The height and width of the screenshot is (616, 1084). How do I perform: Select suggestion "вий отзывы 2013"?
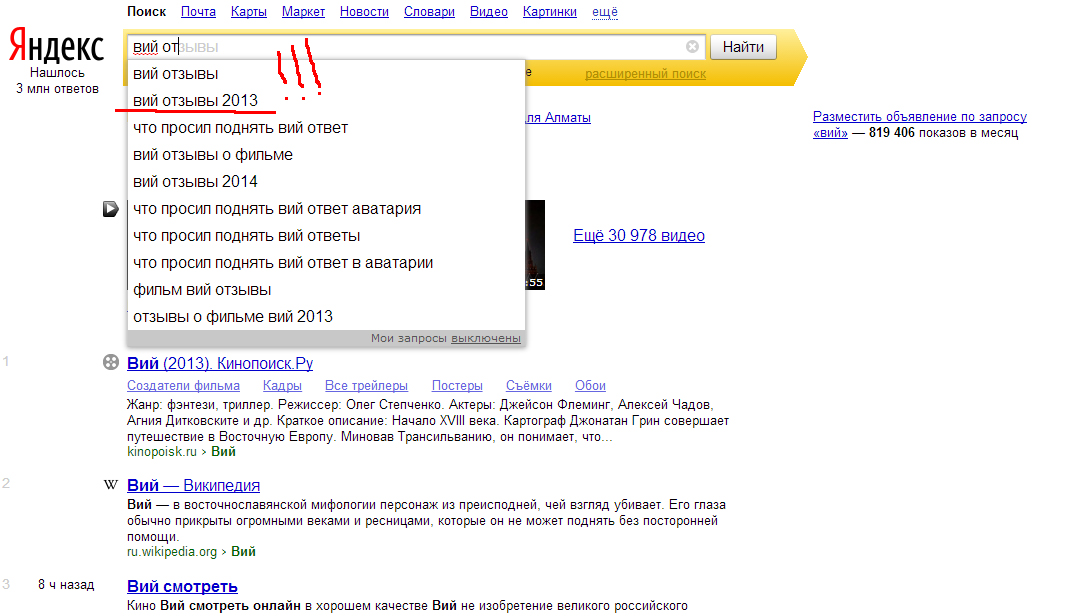pyautogui.click(x=326, y=101)
